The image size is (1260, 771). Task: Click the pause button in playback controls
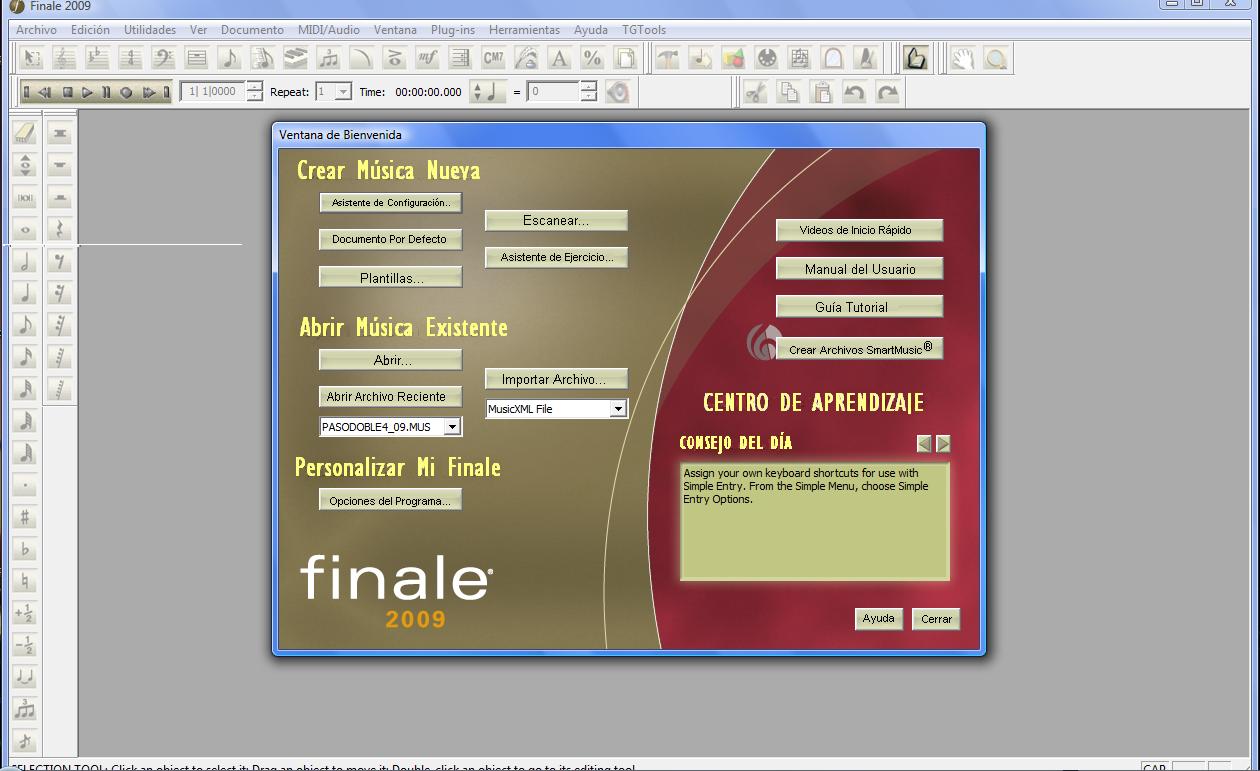point(106,92)
